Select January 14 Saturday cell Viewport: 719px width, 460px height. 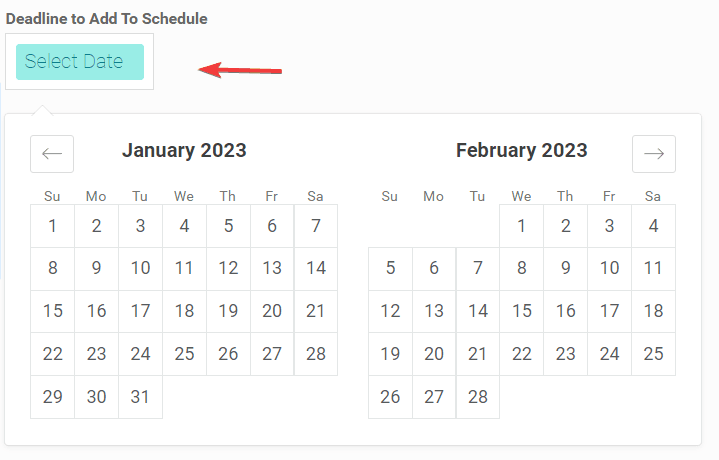(316, 269)
